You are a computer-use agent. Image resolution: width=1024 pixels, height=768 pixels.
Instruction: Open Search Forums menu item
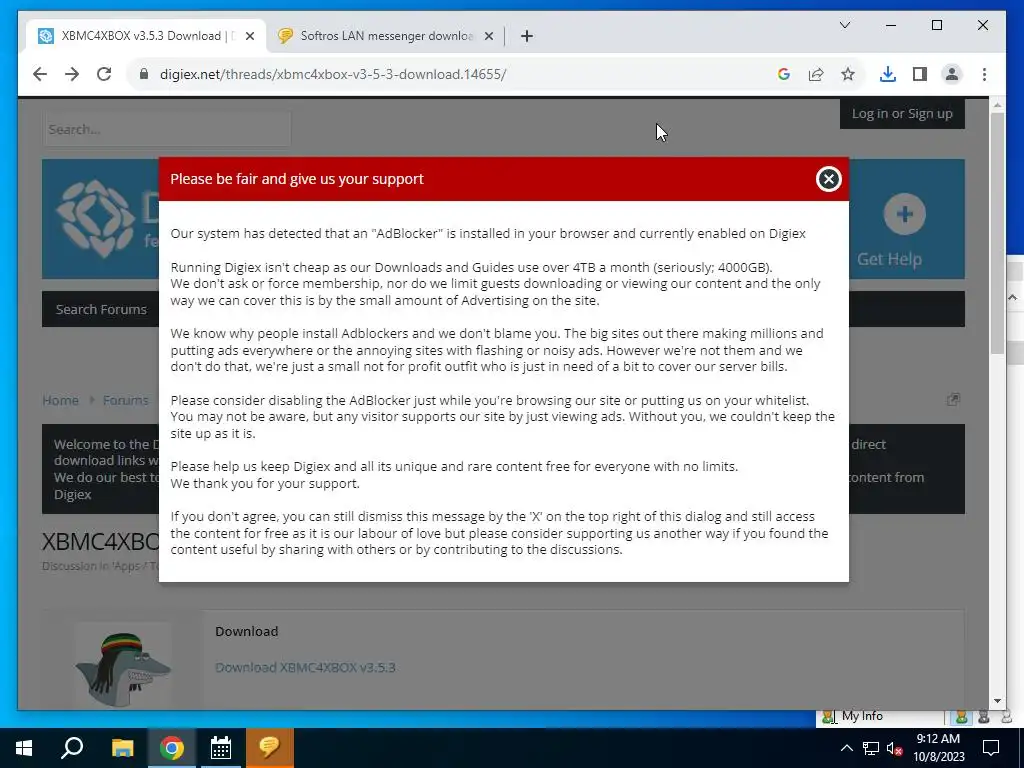coord(101,310)
